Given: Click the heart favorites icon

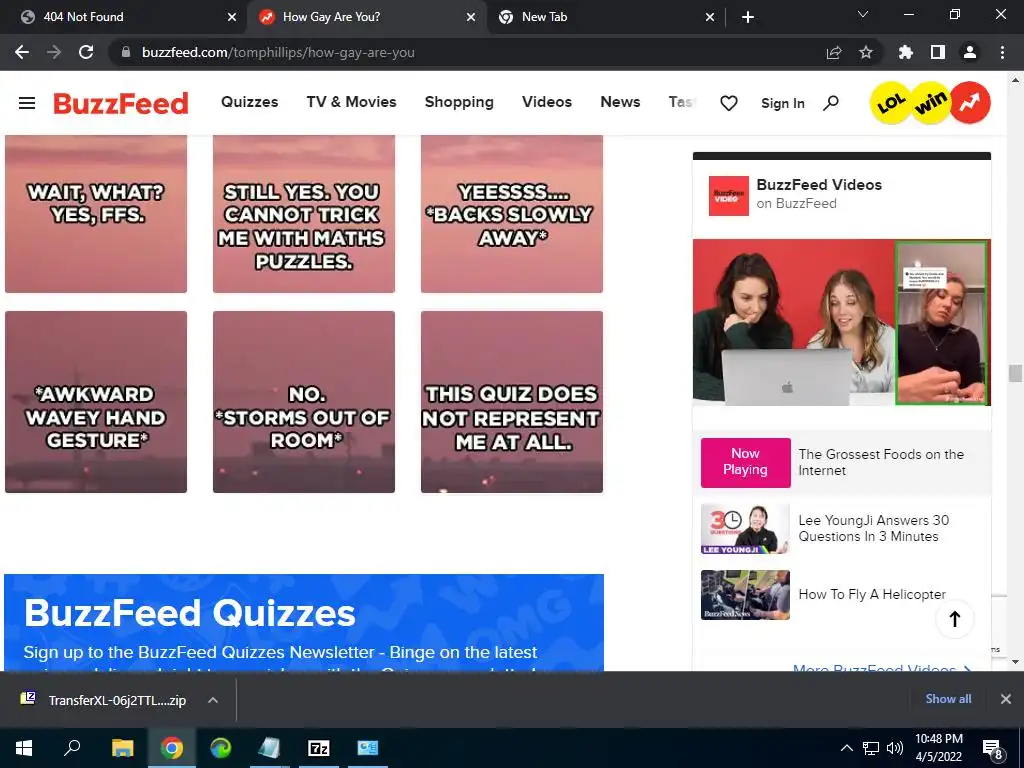Looking at the screenshot, I should coord(729,103).
